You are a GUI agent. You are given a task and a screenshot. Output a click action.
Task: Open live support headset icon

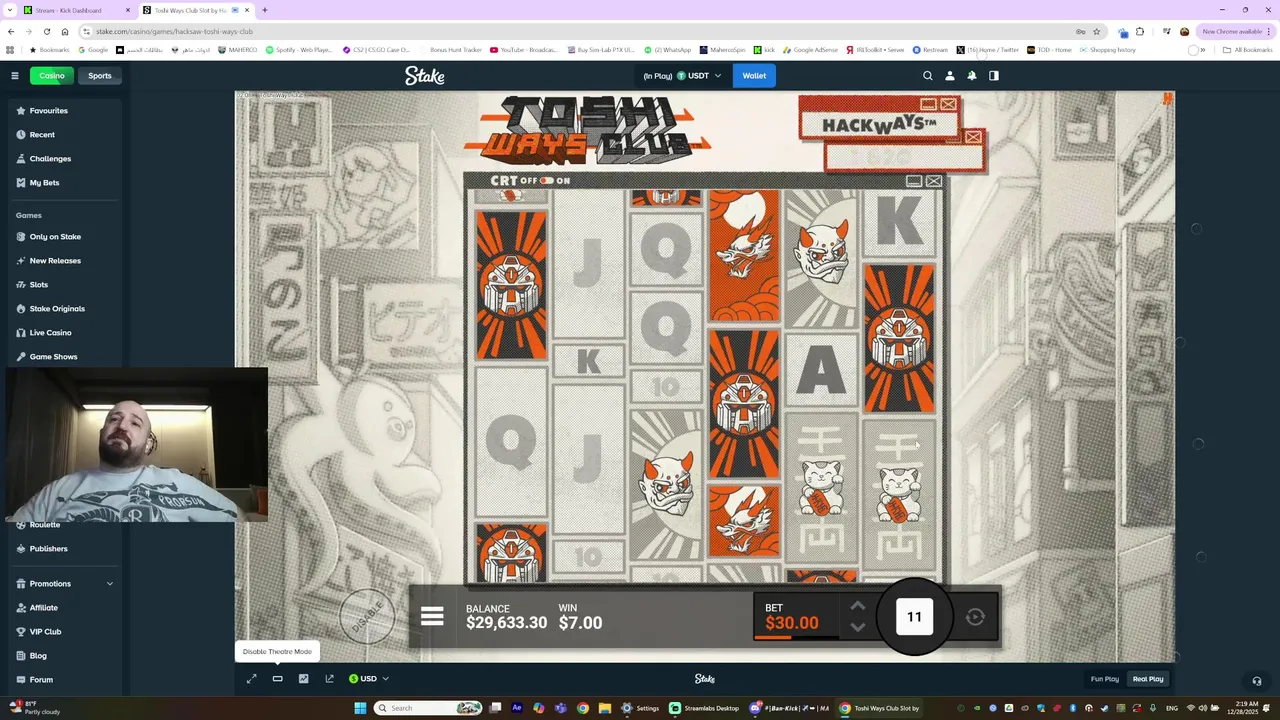tap(1257, 681)
